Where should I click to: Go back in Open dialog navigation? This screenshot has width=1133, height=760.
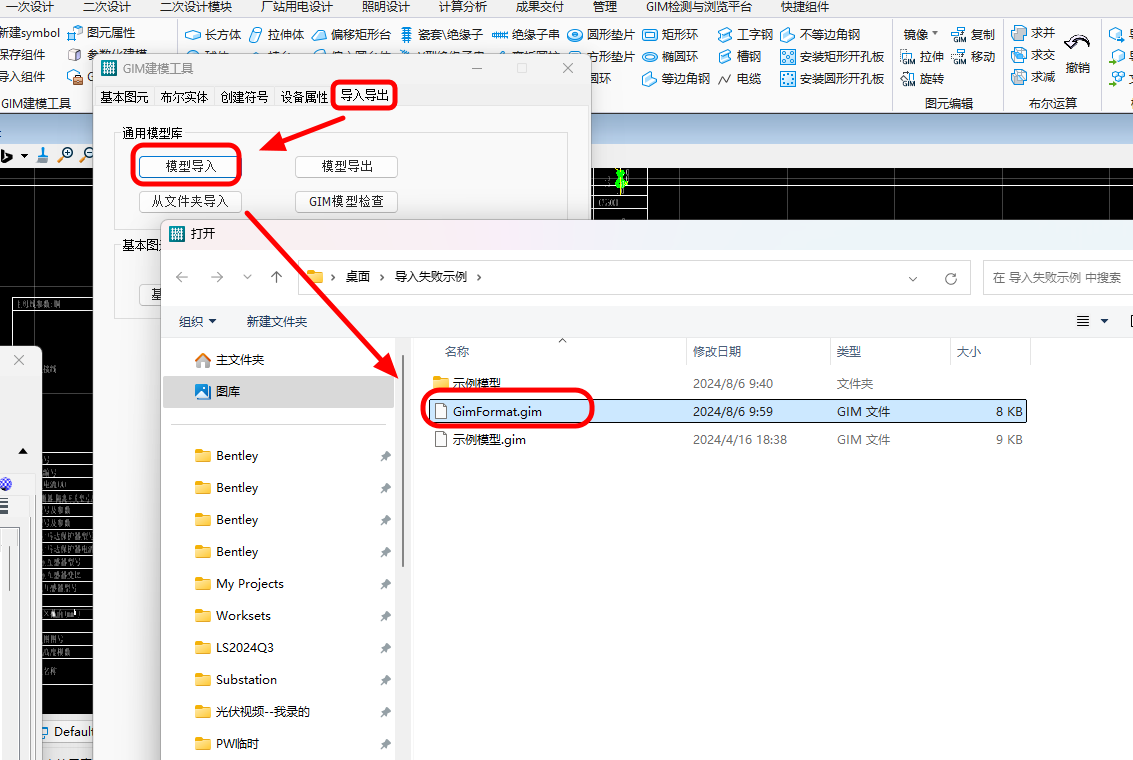(x=182, y=277)
